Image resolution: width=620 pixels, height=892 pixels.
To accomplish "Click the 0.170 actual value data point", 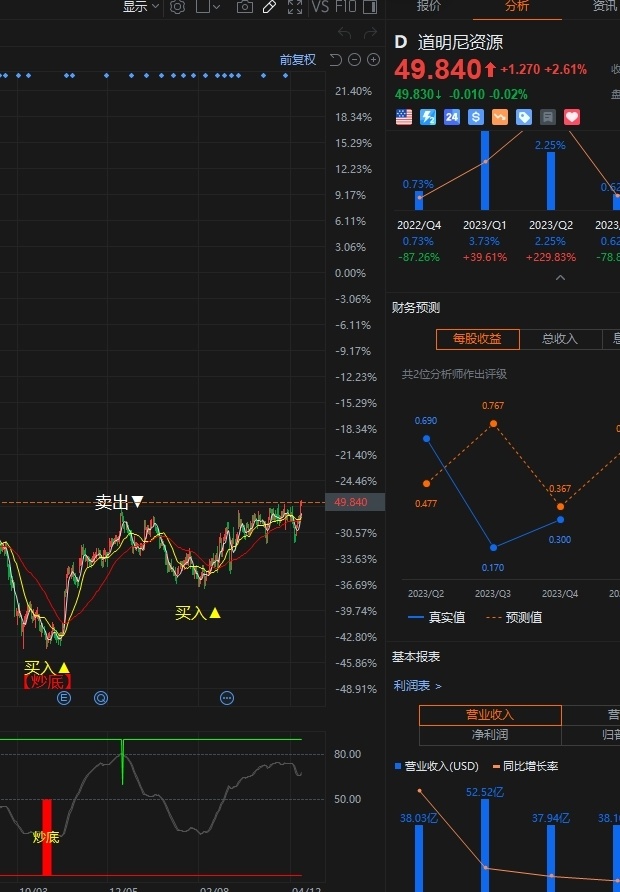I will (x=494, y=547).
